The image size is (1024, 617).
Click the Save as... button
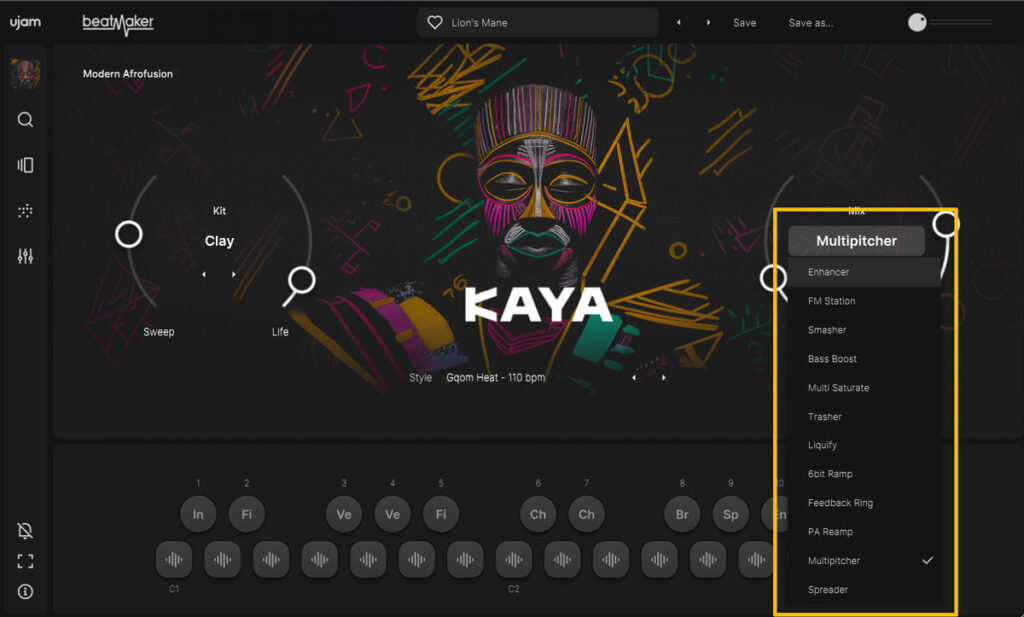pos(810,23)
